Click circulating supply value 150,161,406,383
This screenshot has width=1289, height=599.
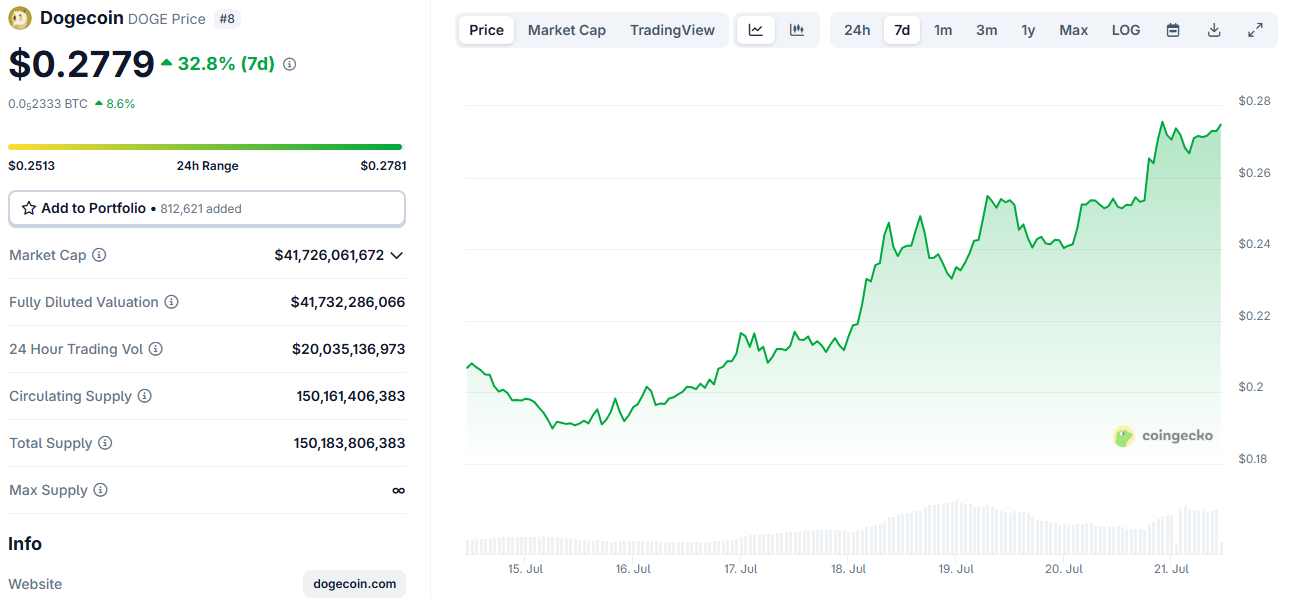351,396
